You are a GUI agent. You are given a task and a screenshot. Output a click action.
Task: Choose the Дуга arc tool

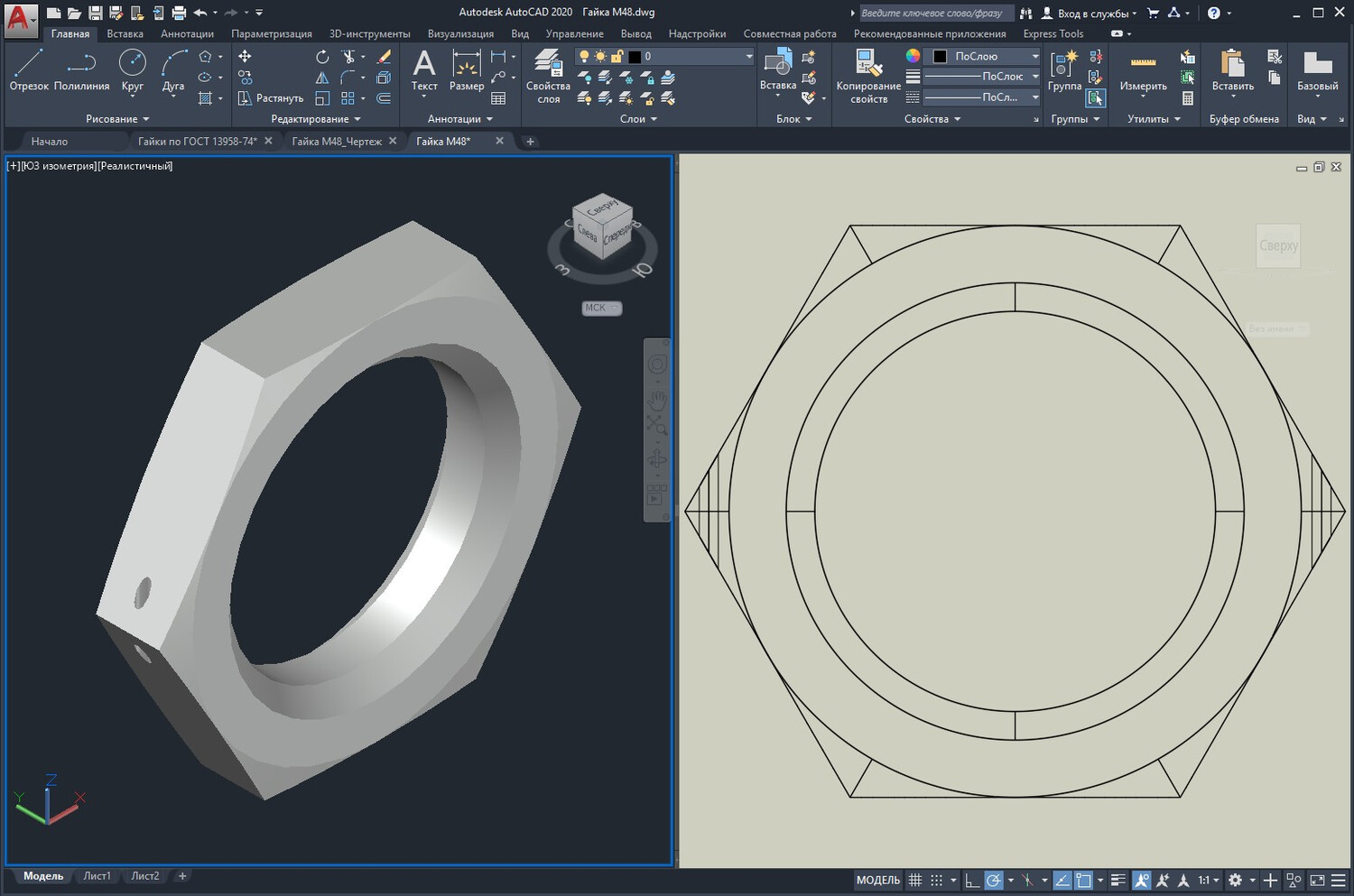(x=173, y=70)
